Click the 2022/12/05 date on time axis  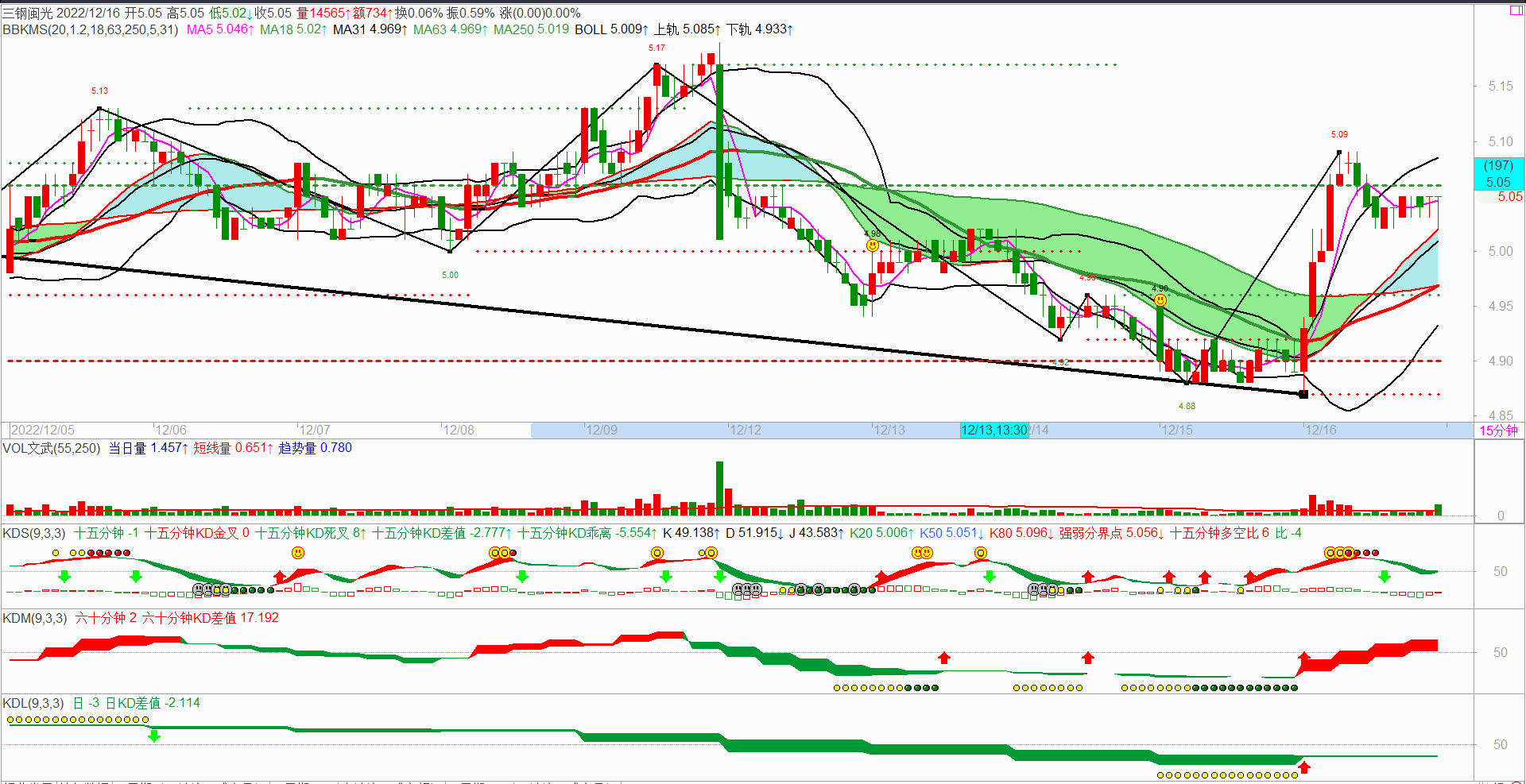pos(43,430)
